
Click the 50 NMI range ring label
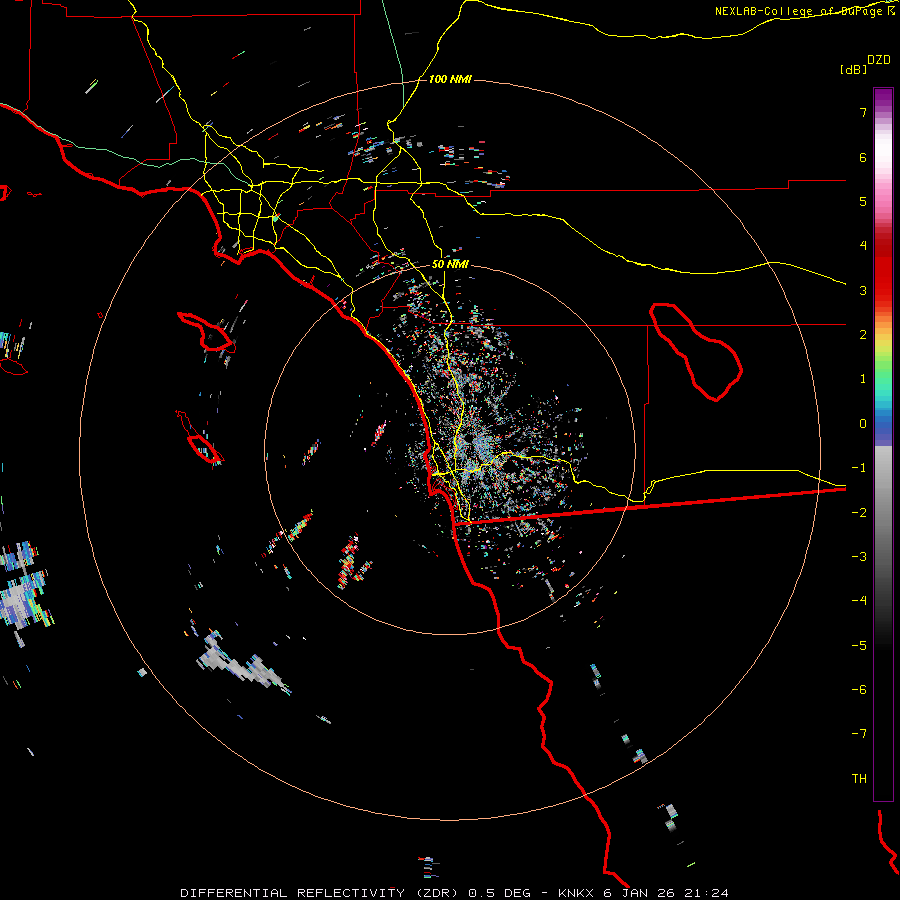coord(450,265)
